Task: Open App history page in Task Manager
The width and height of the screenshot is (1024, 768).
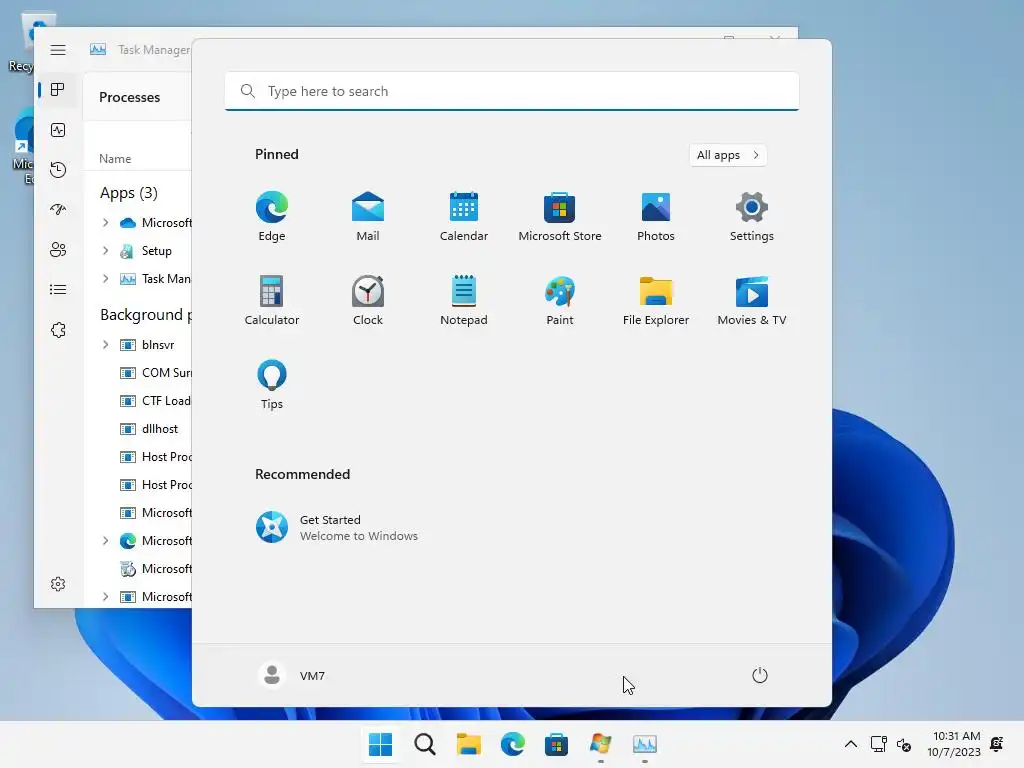Action: (58, 170)
